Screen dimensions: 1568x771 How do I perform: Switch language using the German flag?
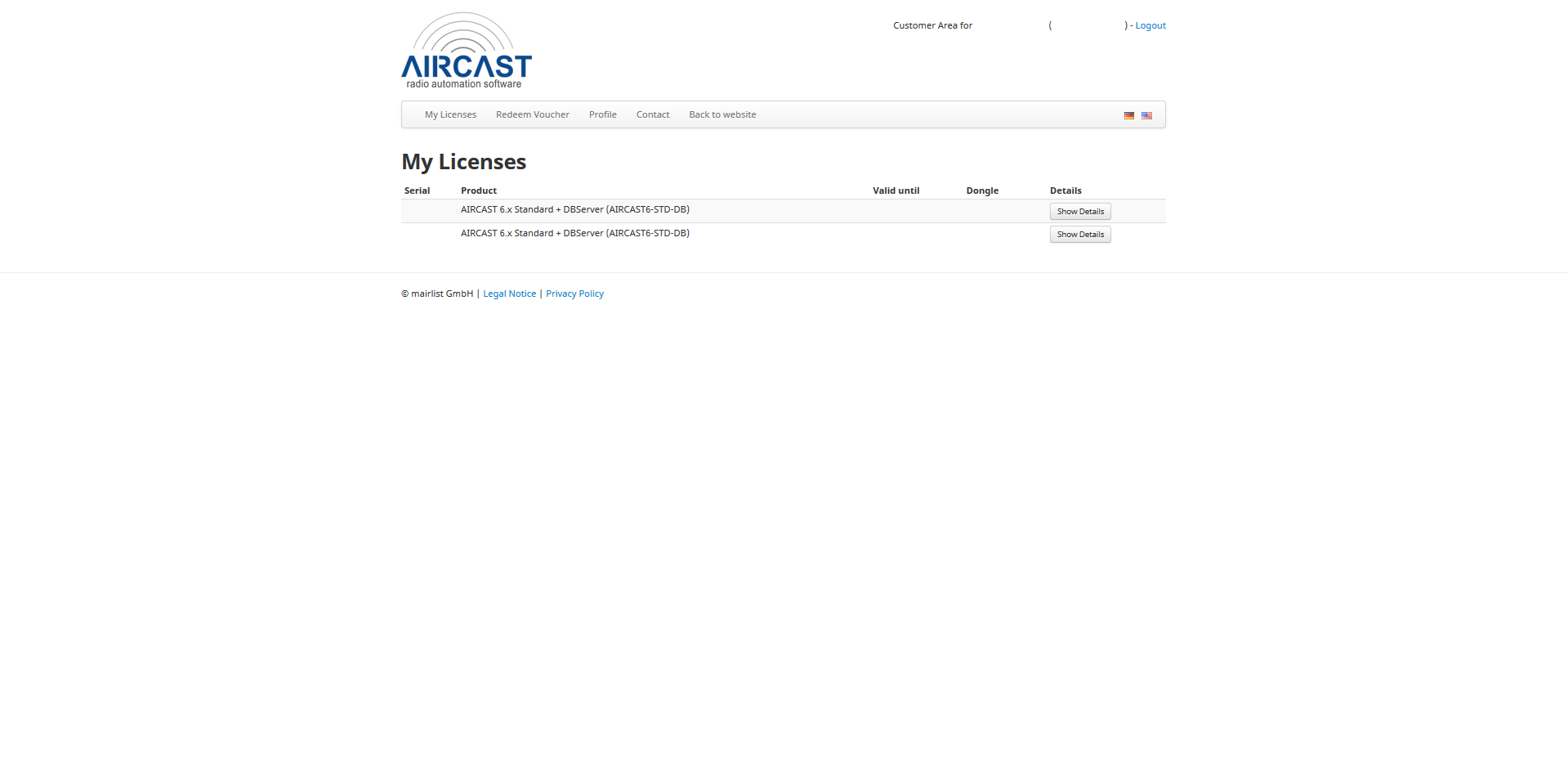pyautogui.click(x=1128, y=115)
